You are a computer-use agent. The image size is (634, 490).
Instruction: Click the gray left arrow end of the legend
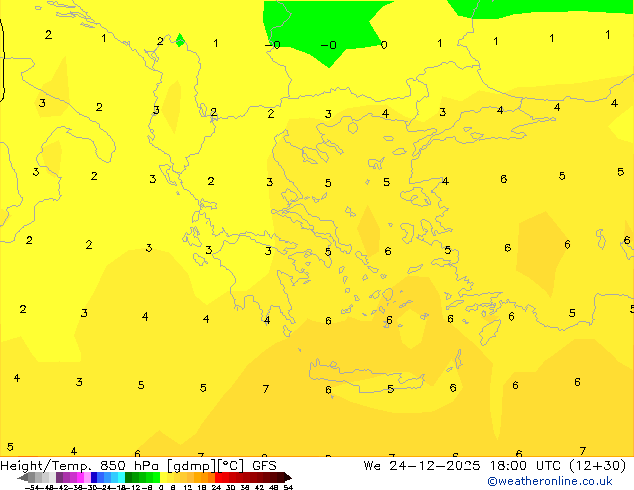pyautogui.click(x=23, y=477)
